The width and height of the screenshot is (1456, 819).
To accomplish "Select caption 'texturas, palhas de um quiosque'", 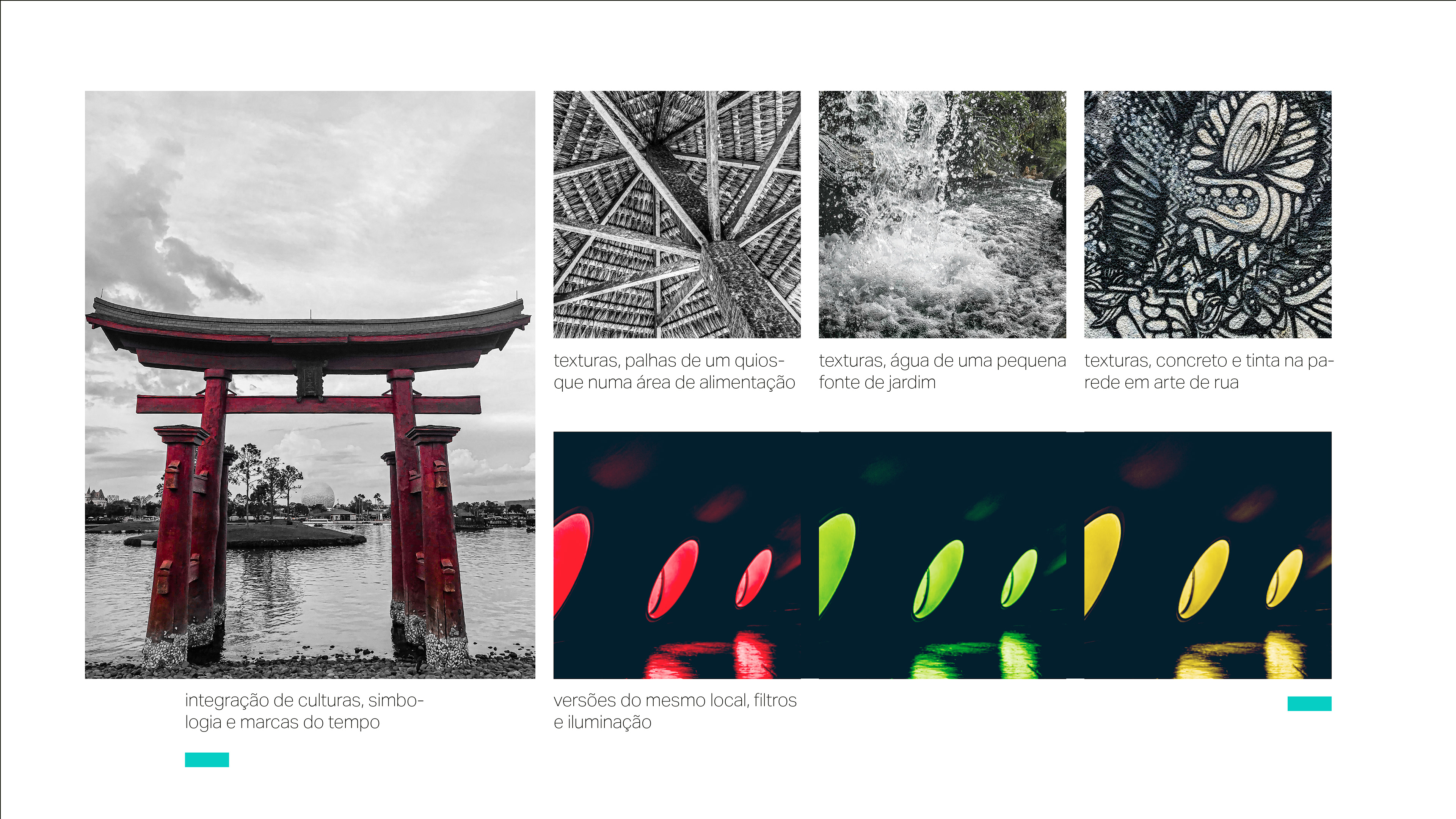I will point(674,371).
